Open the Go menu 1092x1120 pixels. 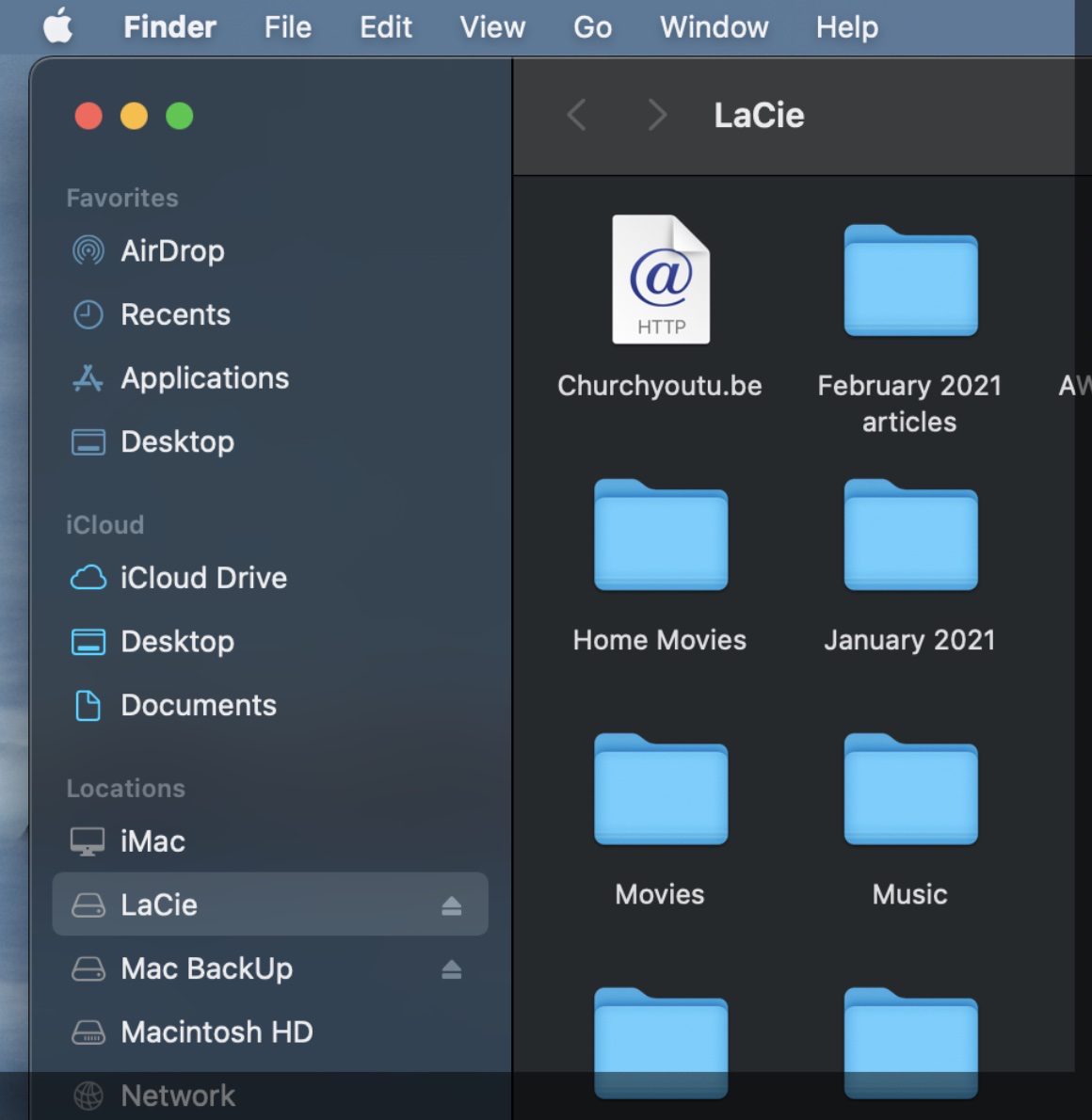(x=592, y=27)
